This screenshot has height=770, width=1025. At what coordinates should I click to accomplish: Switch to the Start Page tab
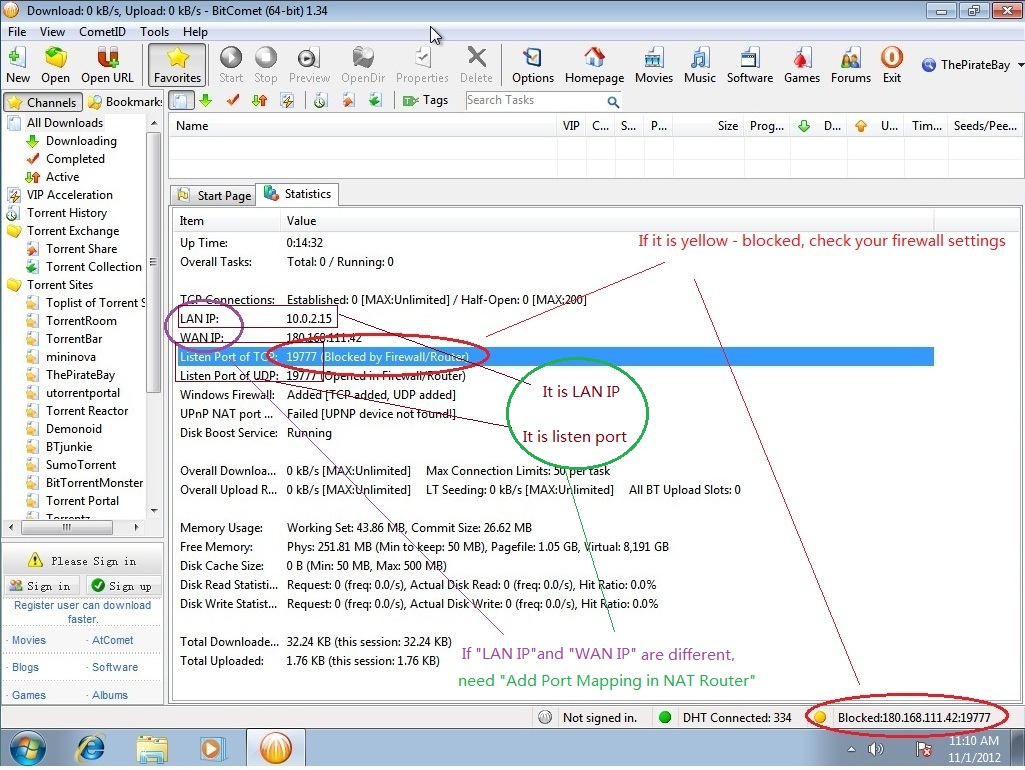click(x=214, y=195)
